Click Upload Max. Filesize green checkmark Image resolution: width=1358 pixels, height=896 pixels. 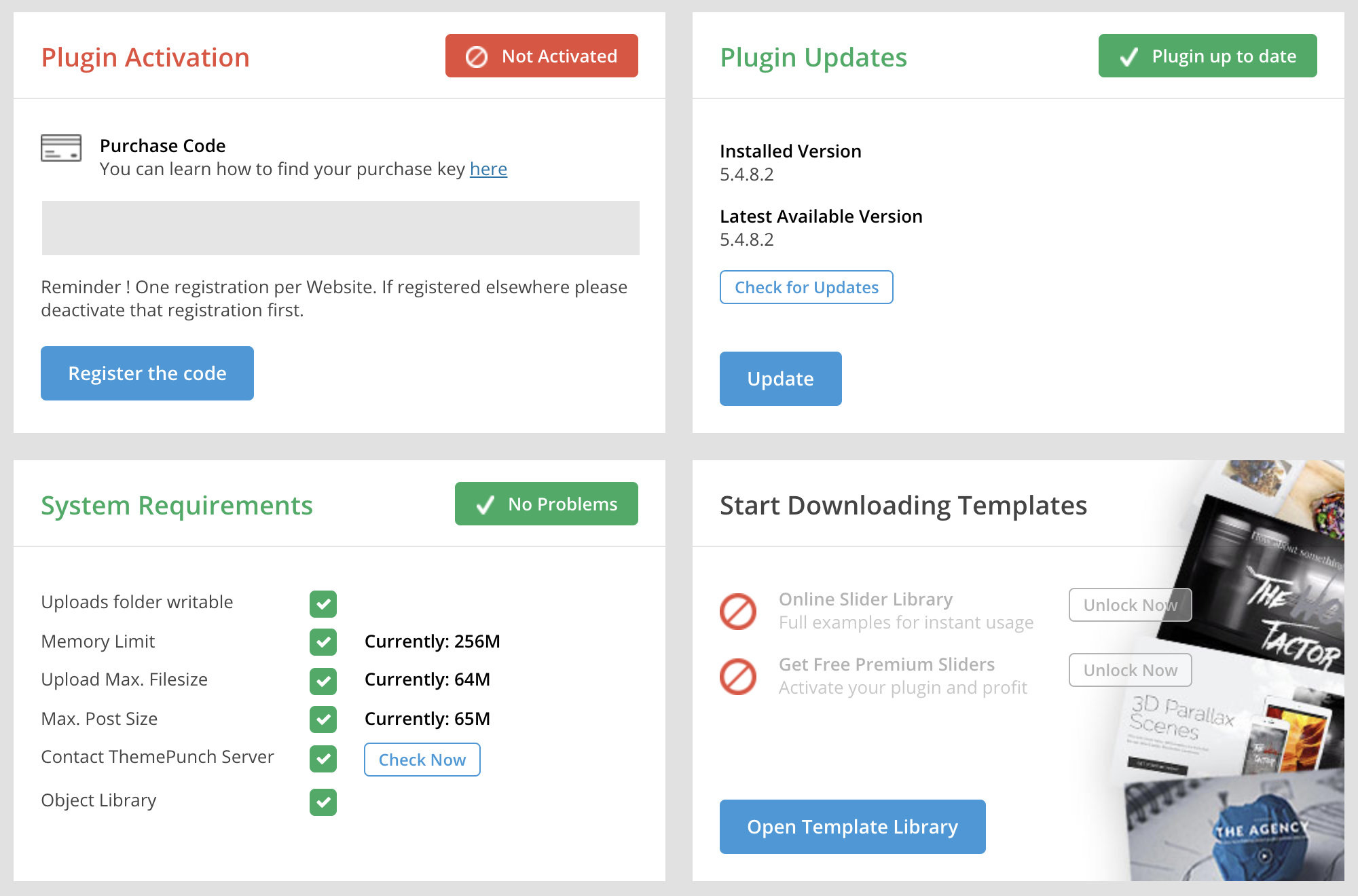pos(323,681)
